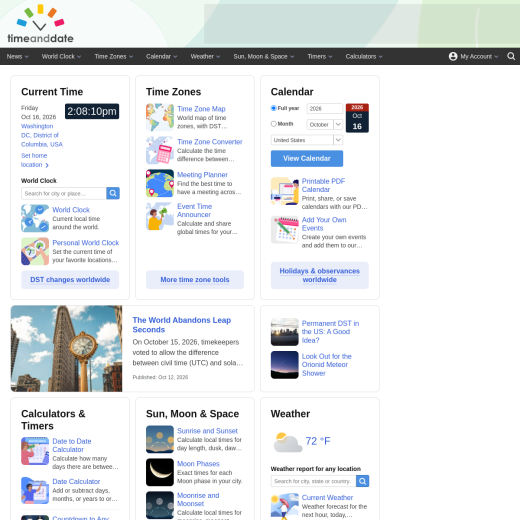Open the Calculators menu

point(364,57)
